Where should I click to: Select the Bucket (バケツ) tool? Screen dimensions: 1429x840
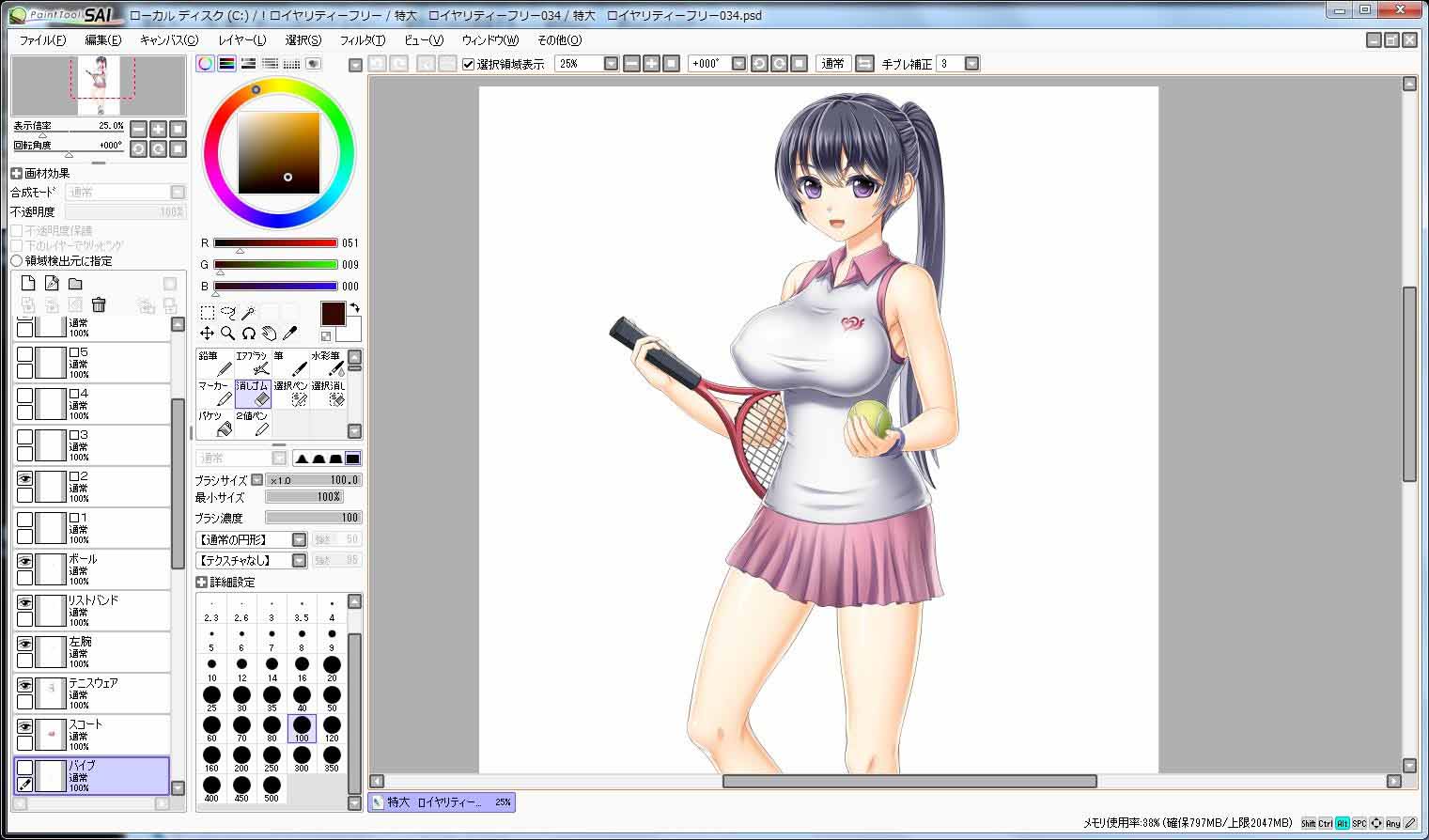click(215, 423)
